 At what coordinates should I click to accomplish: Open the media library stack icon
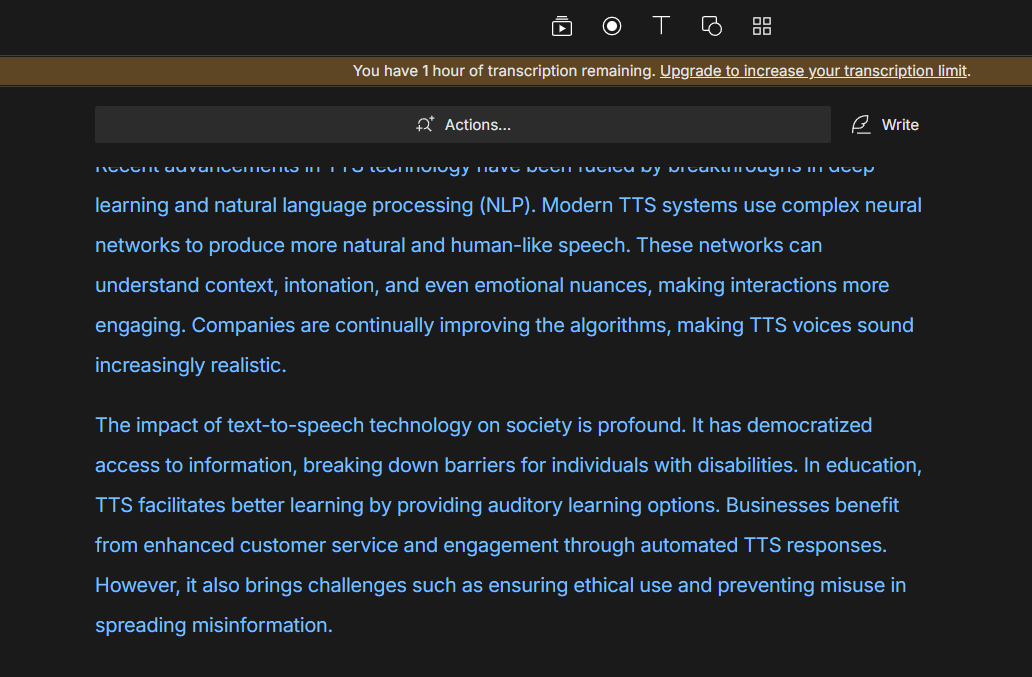coord(562,27)
